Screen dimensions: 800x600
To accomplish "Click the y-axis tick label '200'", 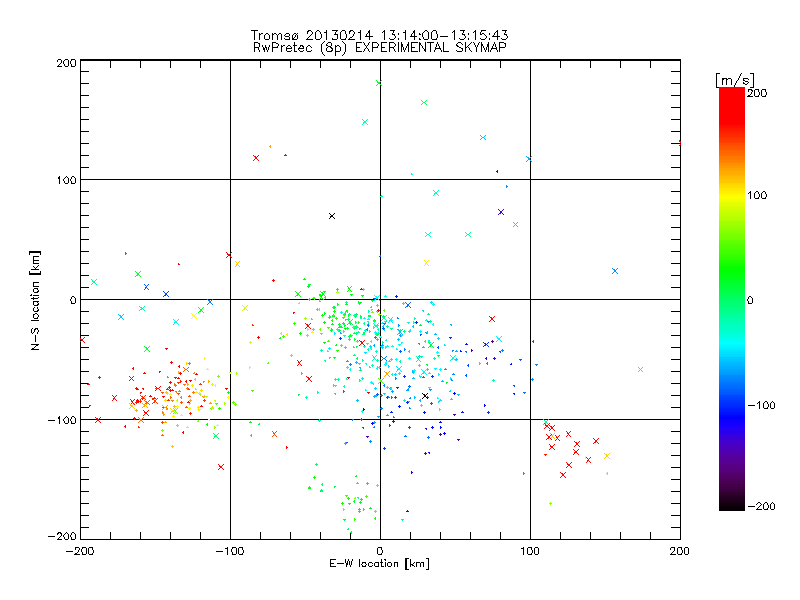I will tap(66, 63).
